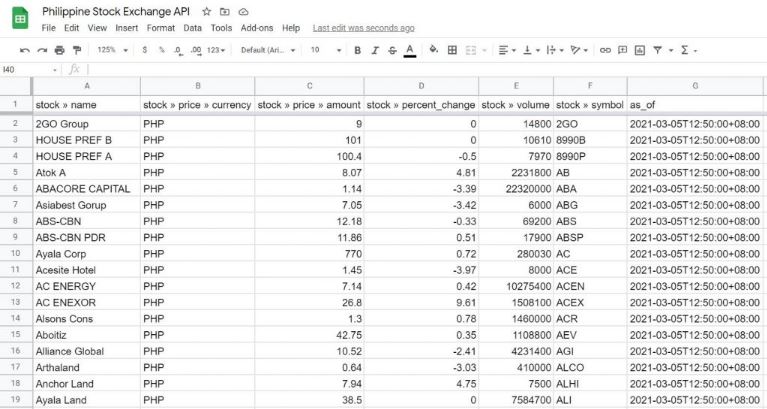Open the Insert menu
767x409 pixels.
(127, 28)
